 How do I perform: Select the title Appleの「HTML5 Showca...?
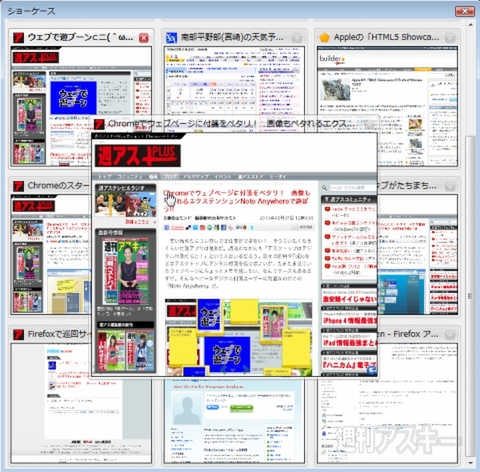(x=387, y=37)
